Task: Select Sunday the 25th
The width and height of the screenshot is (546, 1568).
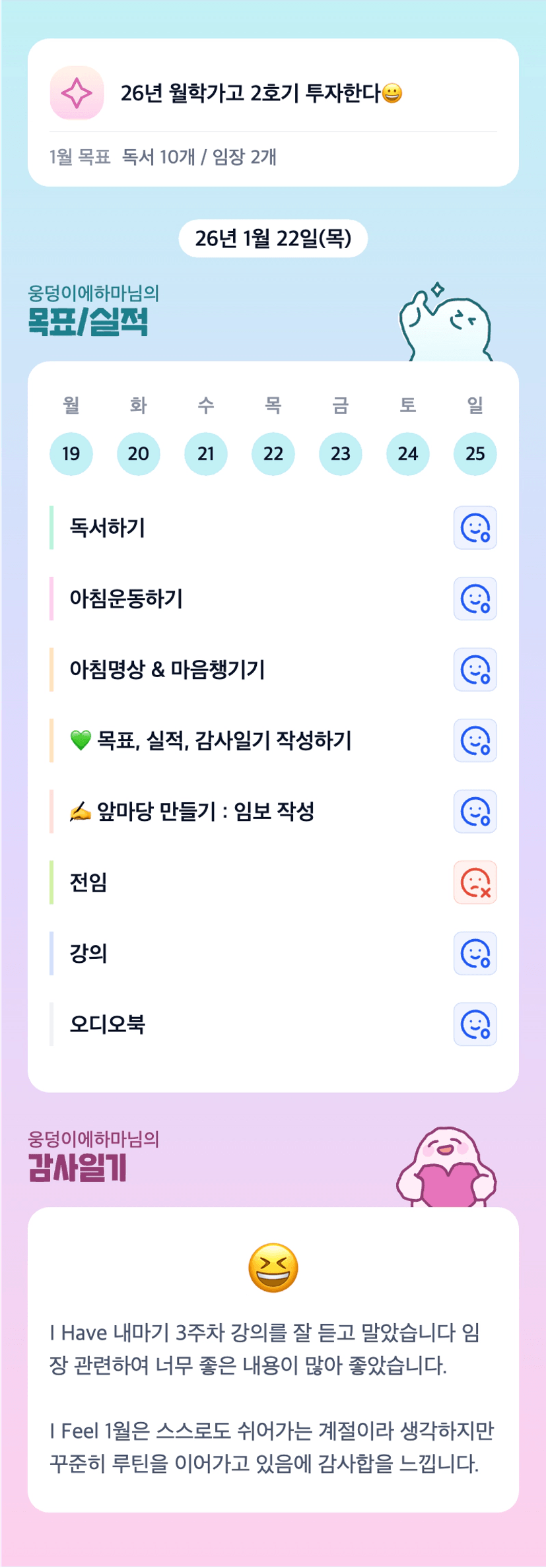Action: [475, 454]
